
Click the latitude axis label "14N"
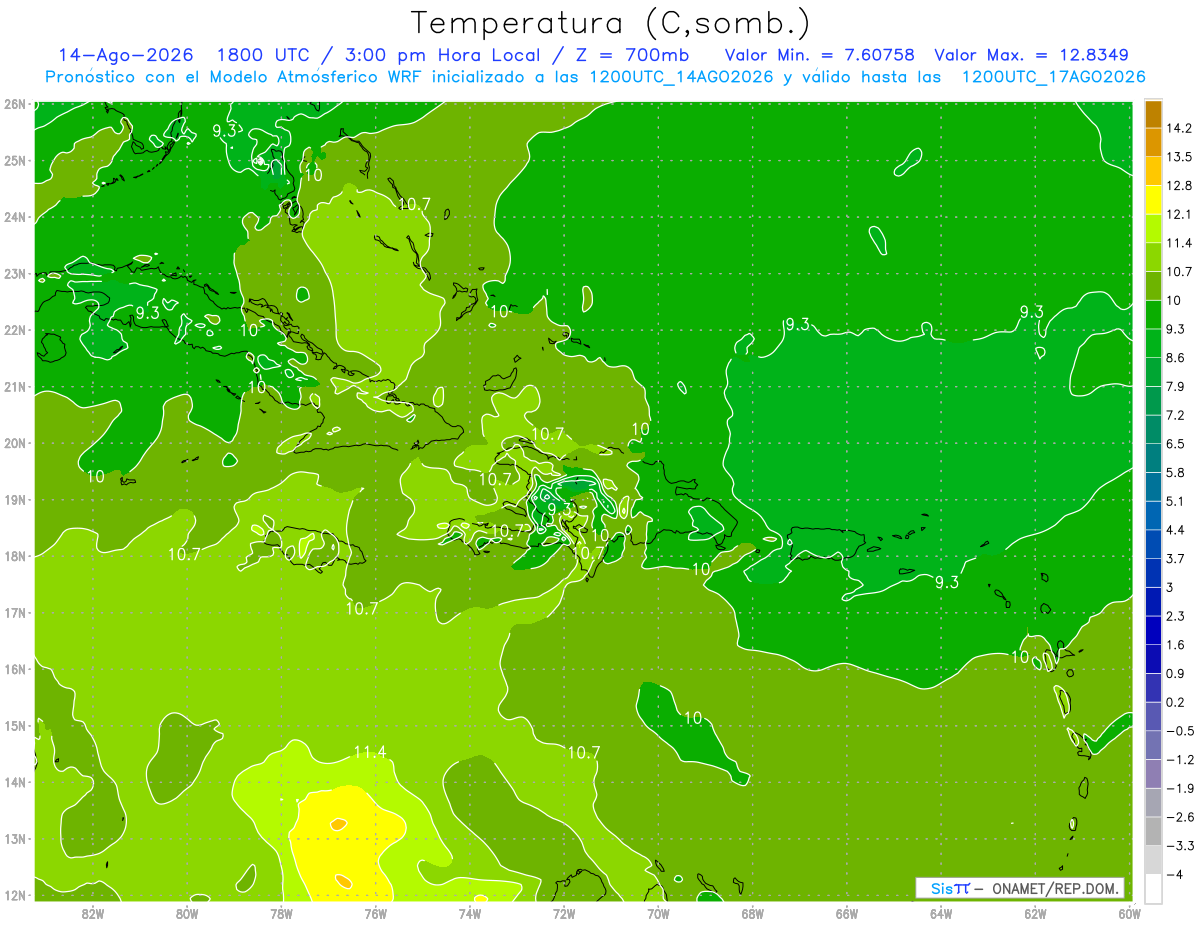pos(15,782)
